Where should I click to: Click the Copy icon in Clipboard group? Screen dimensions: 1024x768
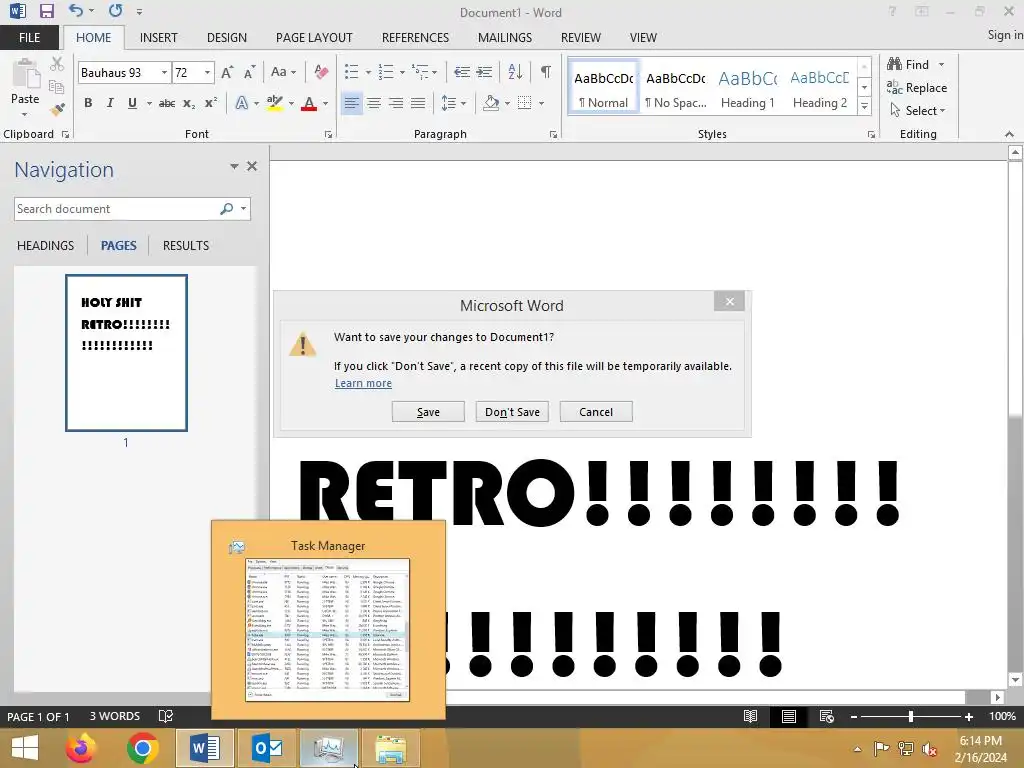(57, 87)
